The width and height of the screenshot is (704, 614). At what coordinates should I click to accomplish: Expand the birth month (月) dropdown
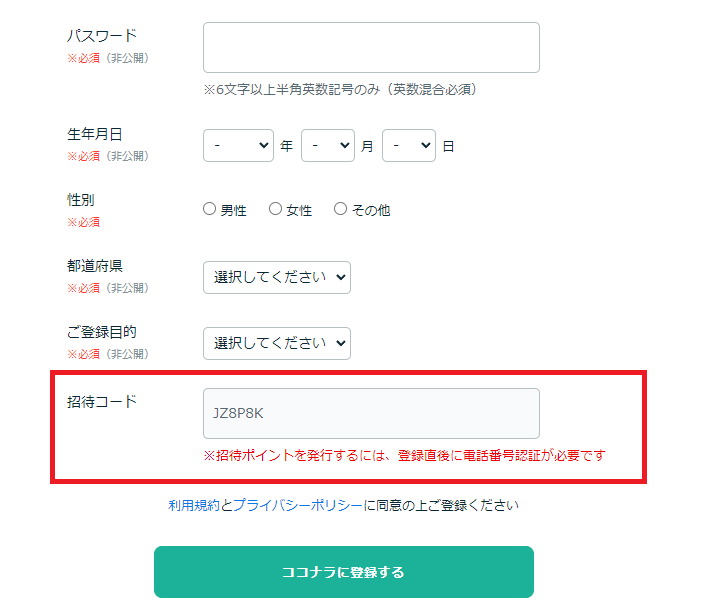point(328,145)
